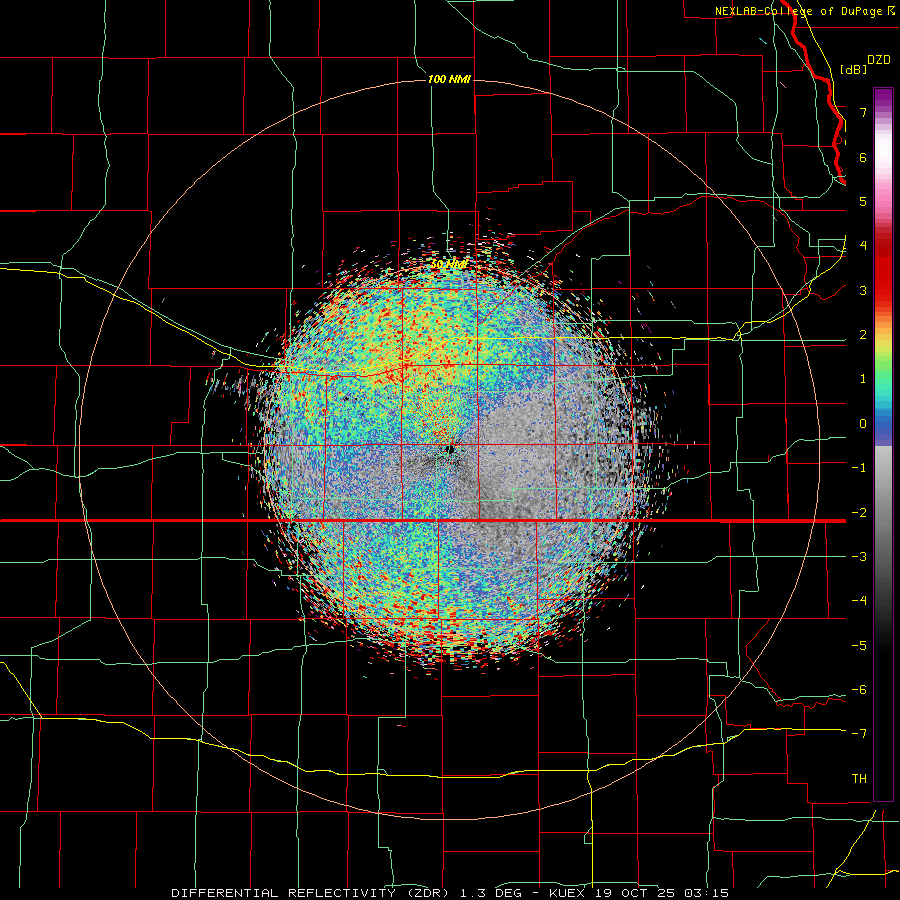Click DIFFERENTIAL REFLECTIVITY in the bottom caption
The image size is (900, 900).
tap(284, 893)
